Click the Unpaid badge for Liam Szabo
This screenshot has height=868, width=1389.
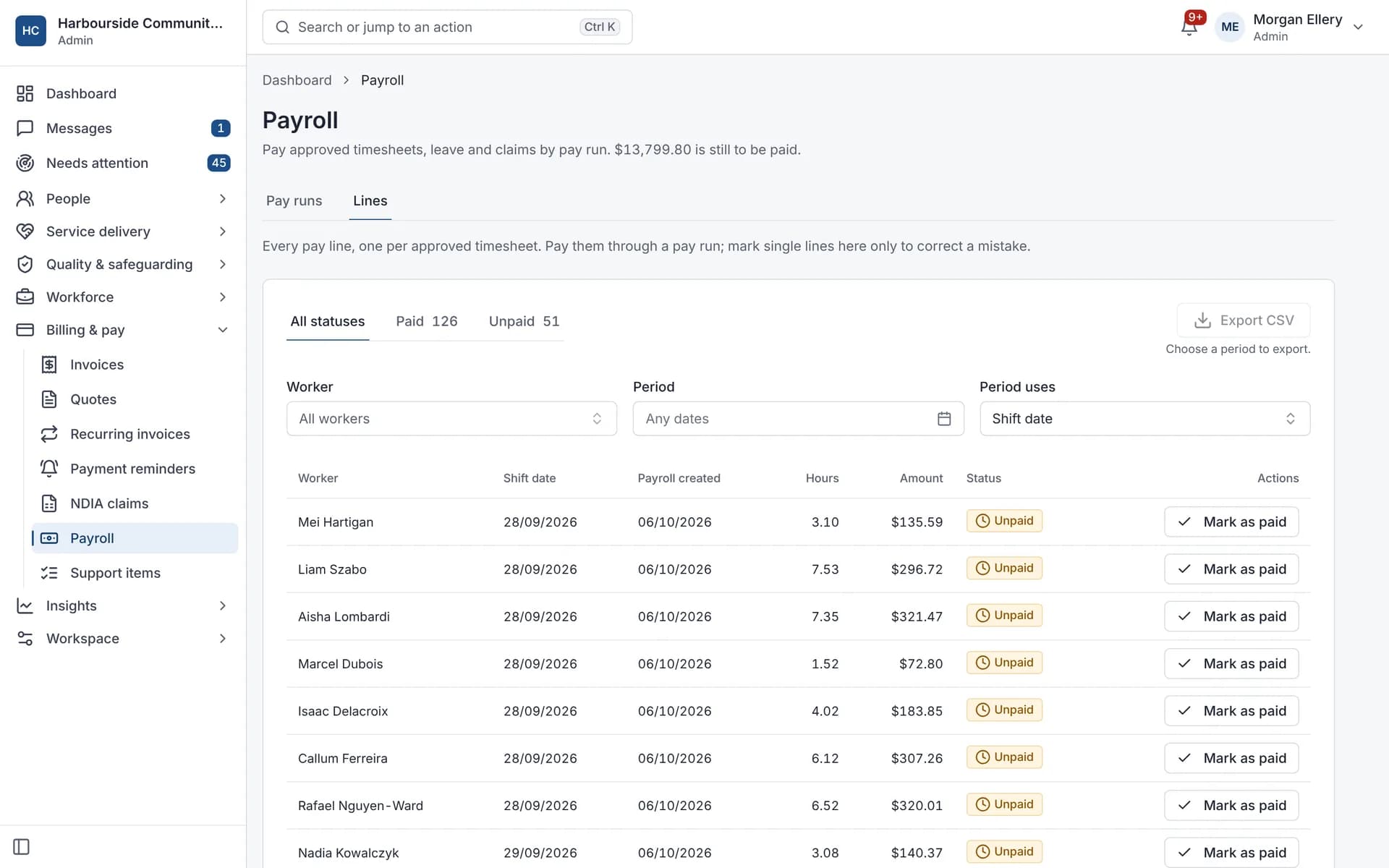[1004, 569]
